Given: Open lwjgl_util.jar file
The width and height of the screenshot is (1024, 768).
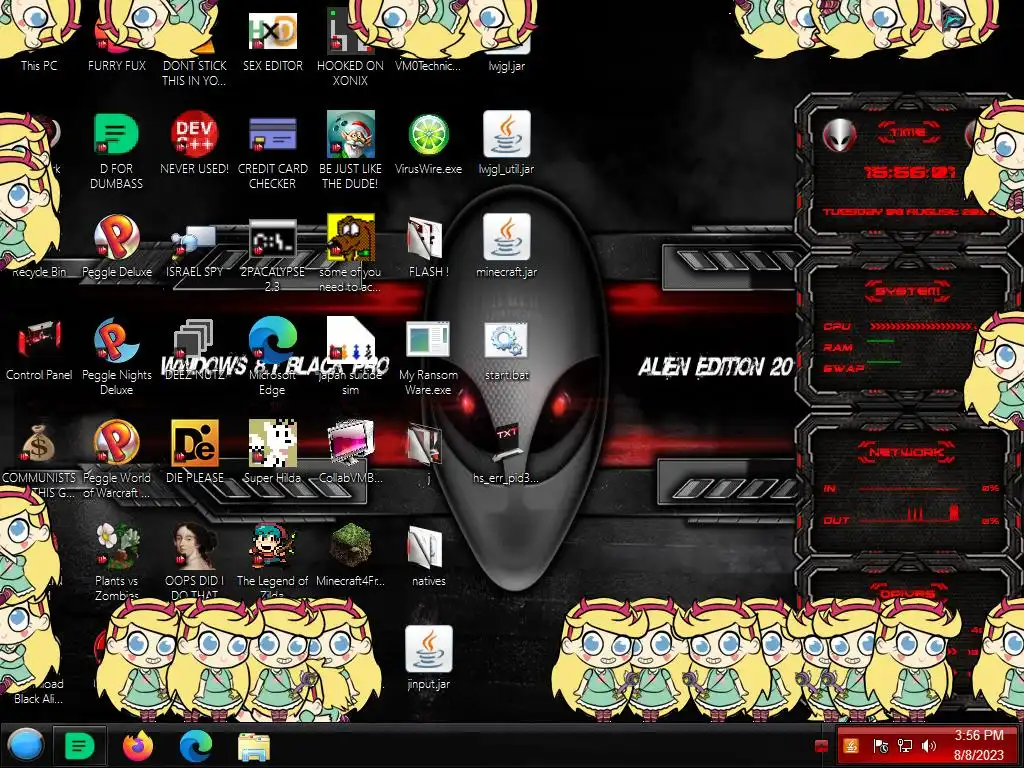Looking at the screenshot, I should tap(506, 135).
